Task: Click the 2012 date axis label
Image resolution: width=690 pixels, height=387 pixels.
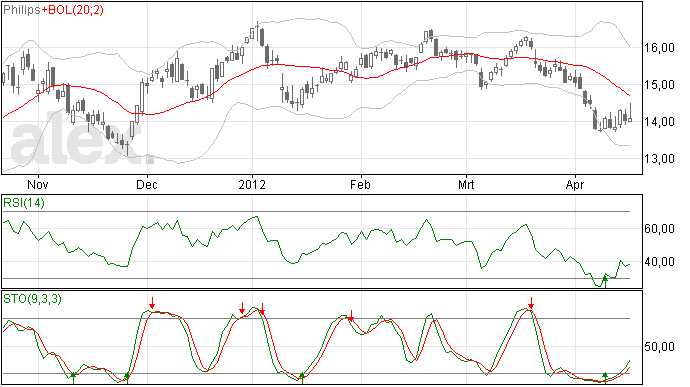Action: click(x=252, y=184)
